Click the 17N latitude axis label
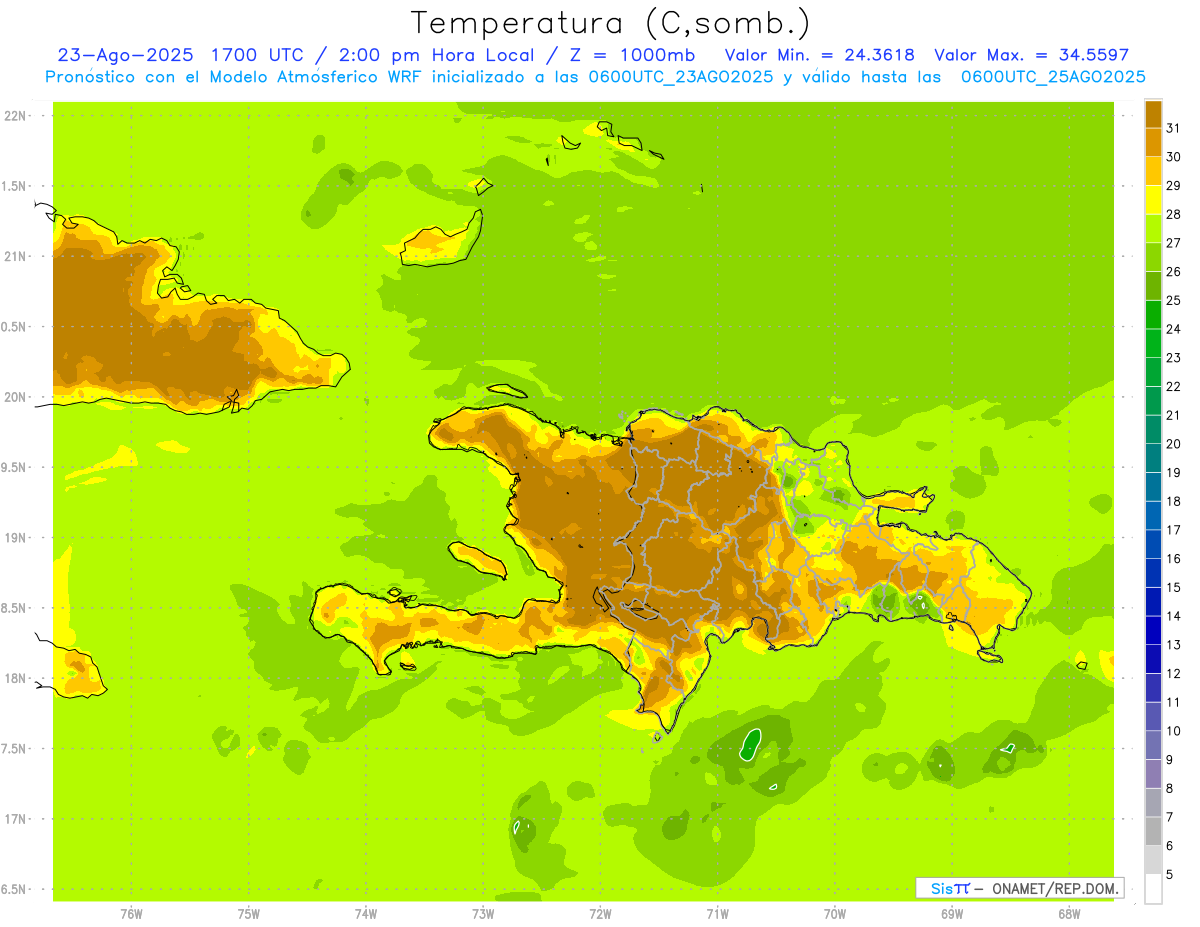This screenshot has width=1200, height=927. 15,819
